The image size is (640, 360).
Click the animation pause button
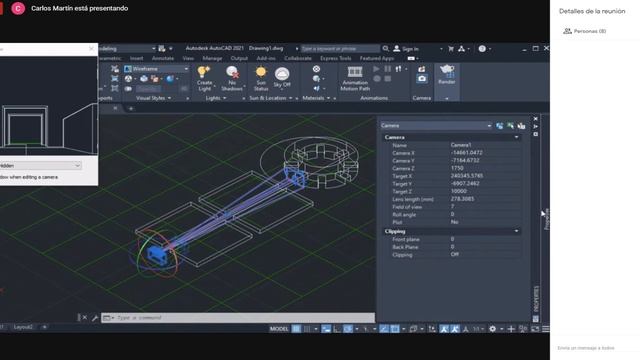pos(387,69)
